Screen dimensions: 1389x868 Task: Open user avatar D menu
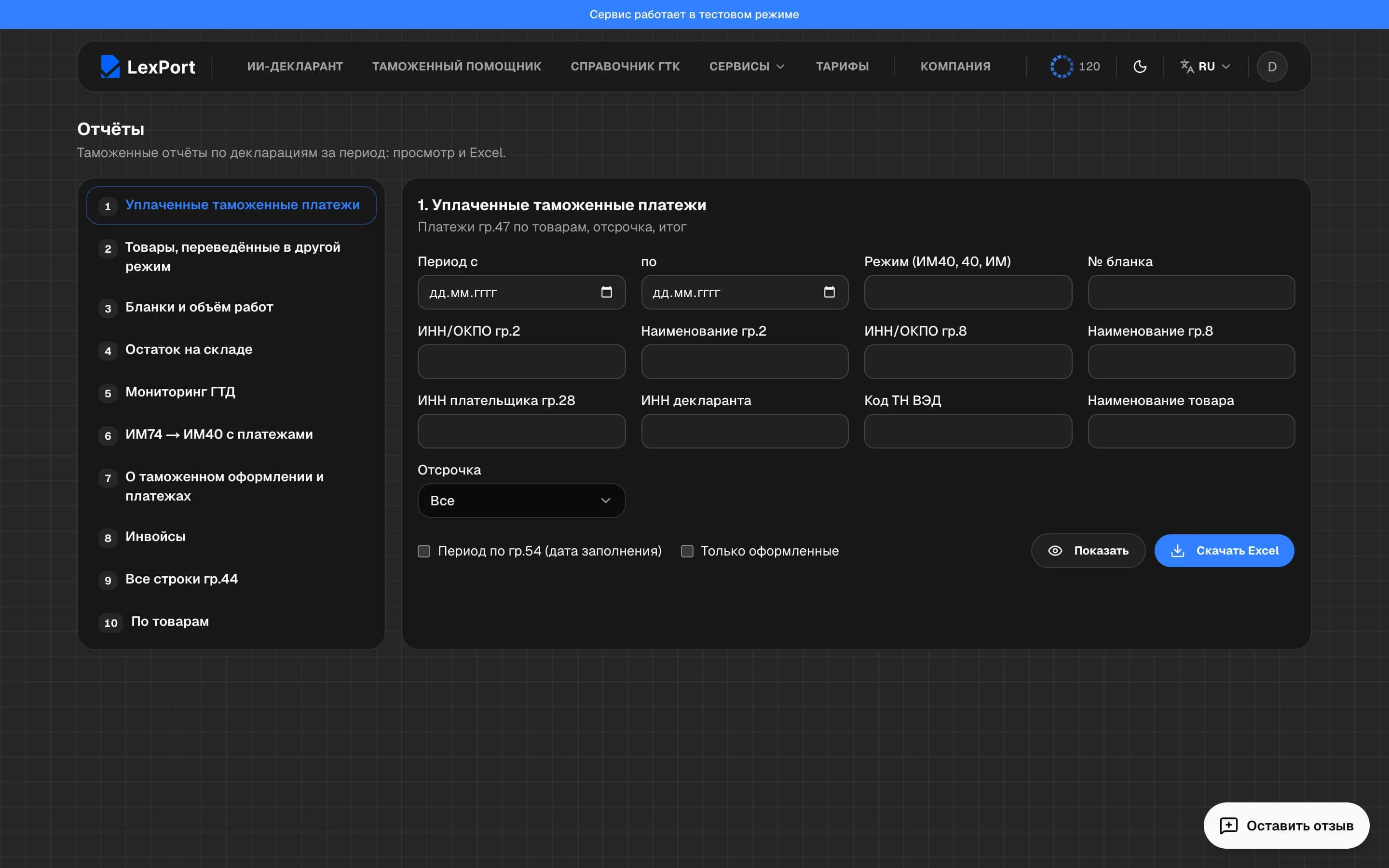point(1271,67)
